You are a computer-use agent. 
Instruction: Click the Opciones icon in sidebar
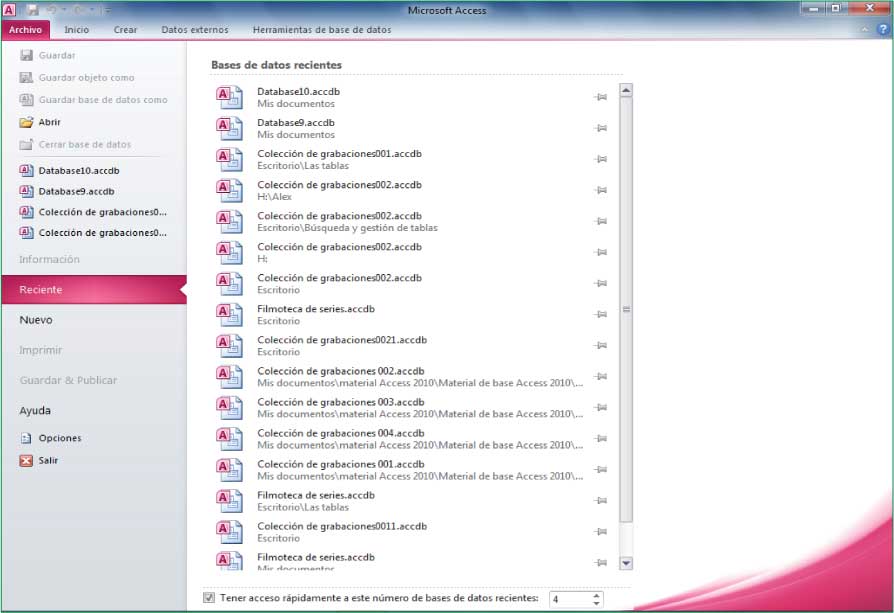pyautogui.click(x=26, y=438)
